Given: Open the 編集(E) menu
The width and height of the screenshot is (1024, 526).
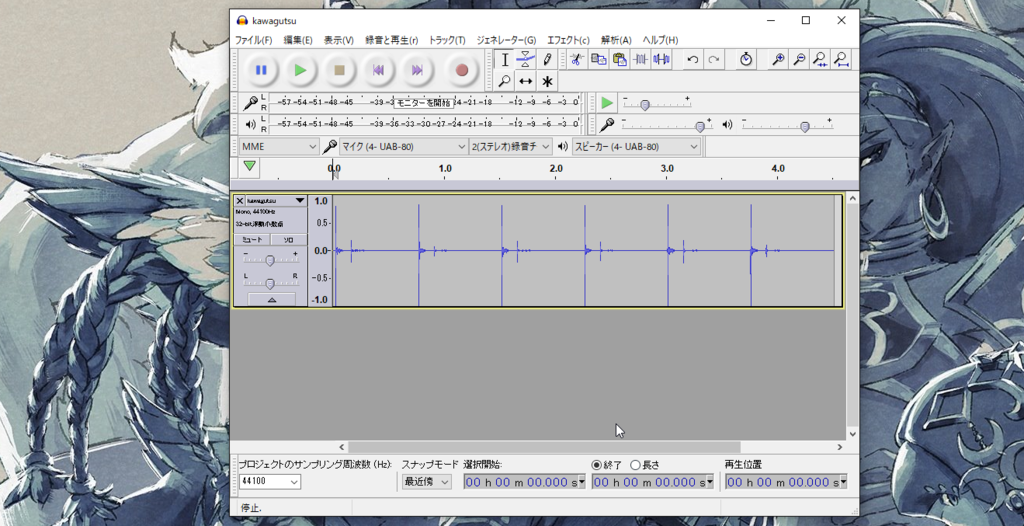Looking at the screenshot, I should tap(298, 40).
